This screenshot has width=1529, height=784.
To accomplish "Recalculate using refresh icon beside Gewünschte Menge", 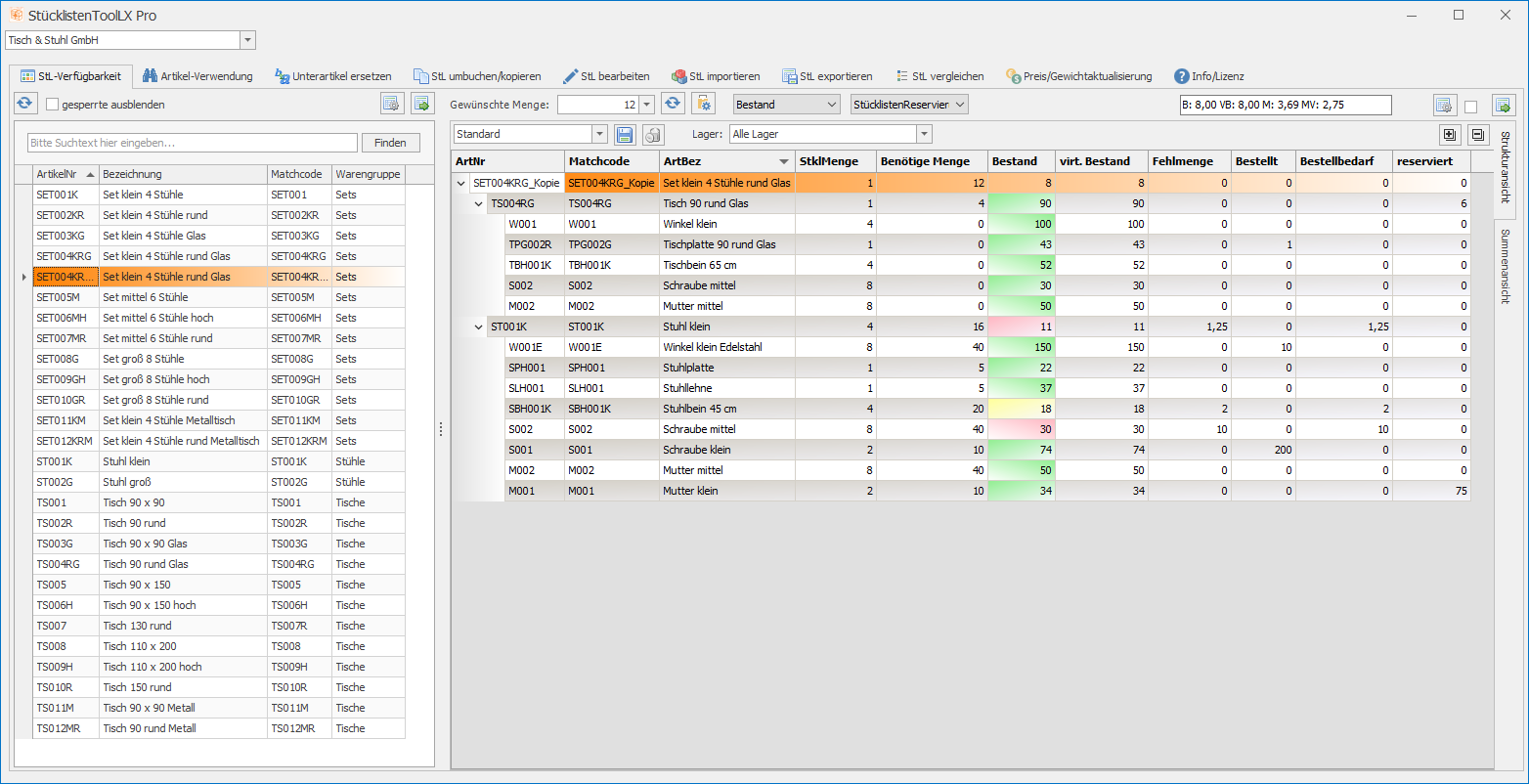I will [x=672, y=104].
